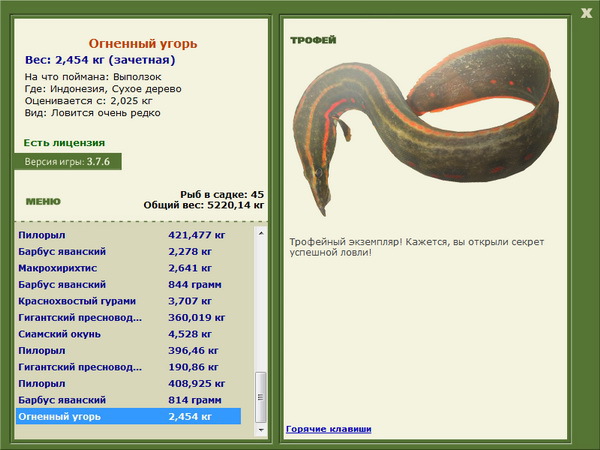Click the Версия игры: 3.7.6 badge

(68, 161)
